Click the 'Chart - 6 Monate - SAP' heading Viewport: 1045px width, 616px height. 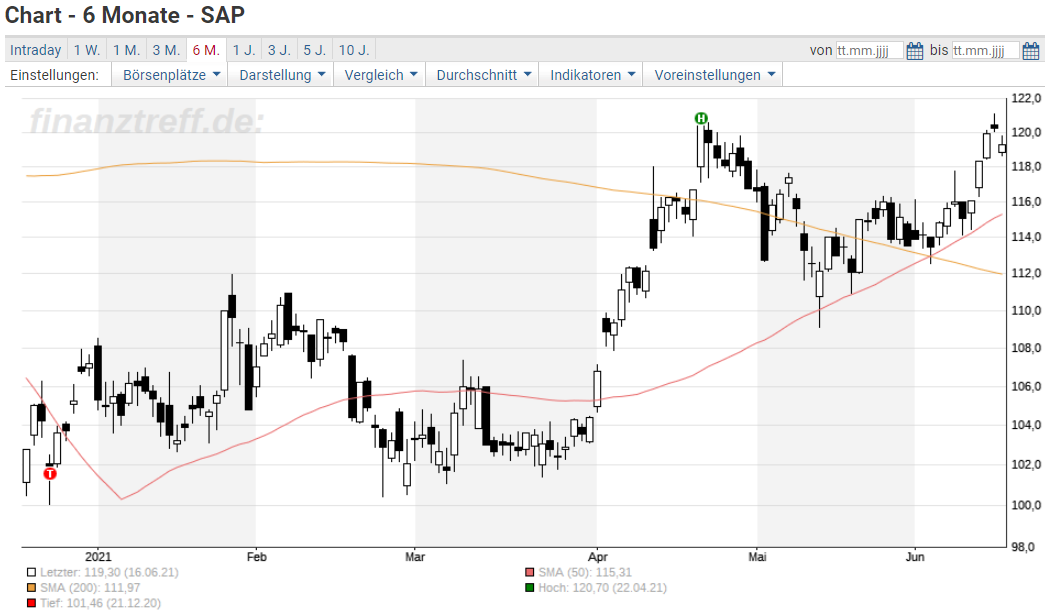point(125,15)
